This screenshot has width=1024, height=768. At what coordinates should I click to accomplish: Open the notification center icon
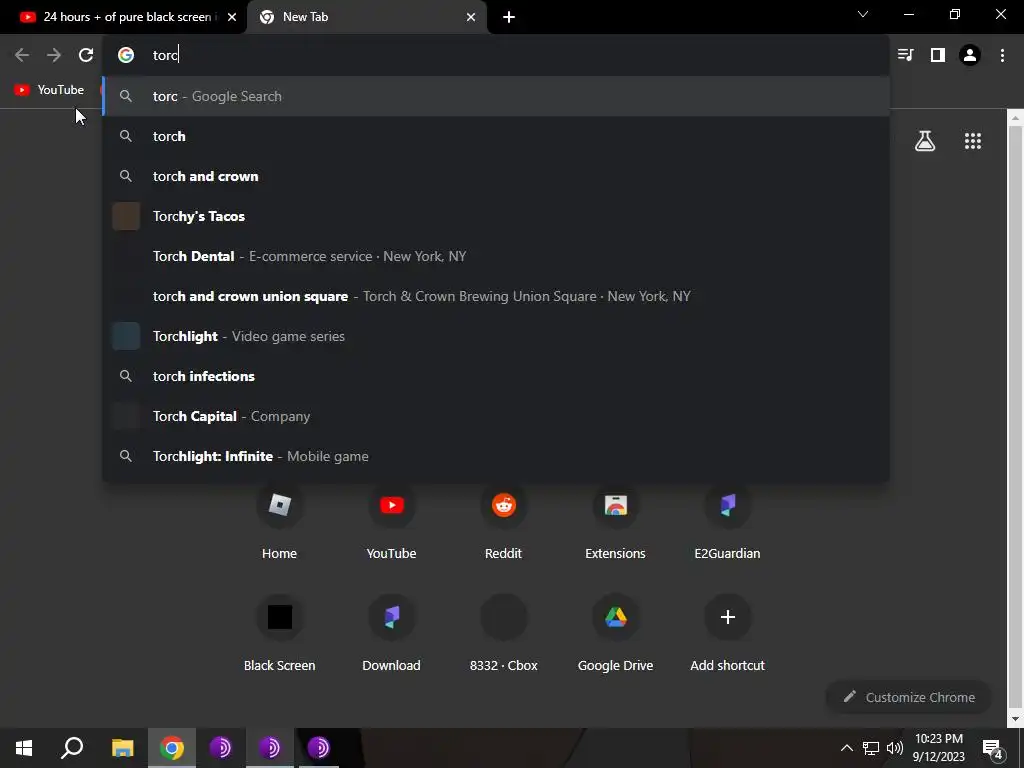[993, 748]
